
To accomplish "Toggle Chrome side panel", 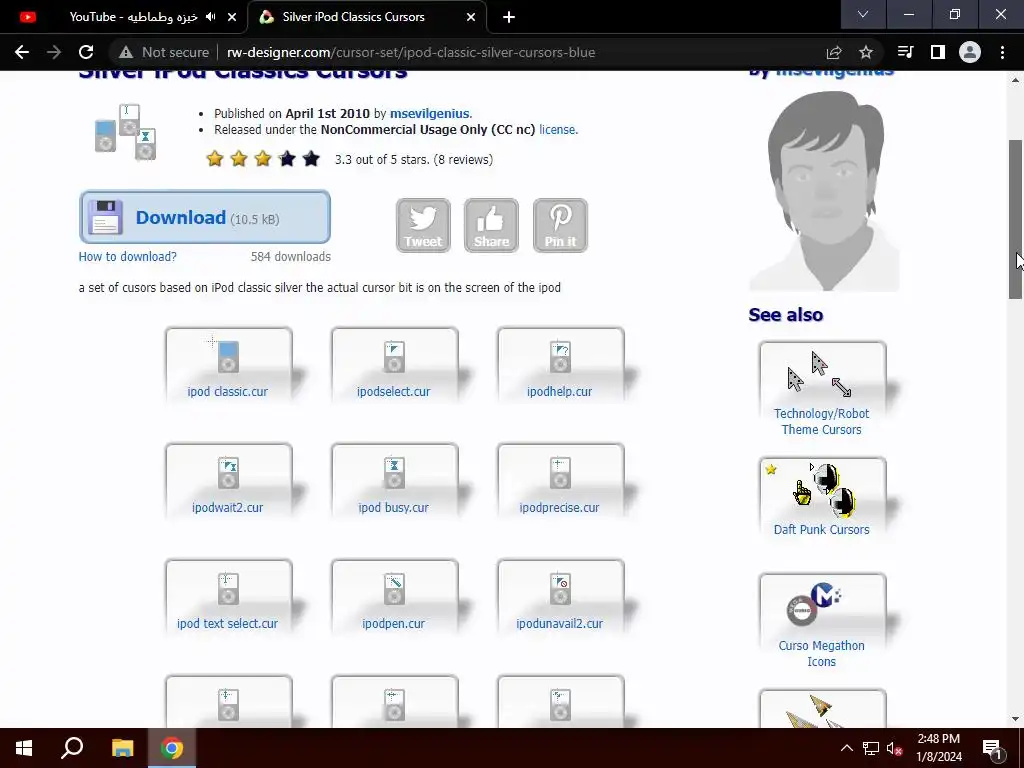I will [937, 52].
